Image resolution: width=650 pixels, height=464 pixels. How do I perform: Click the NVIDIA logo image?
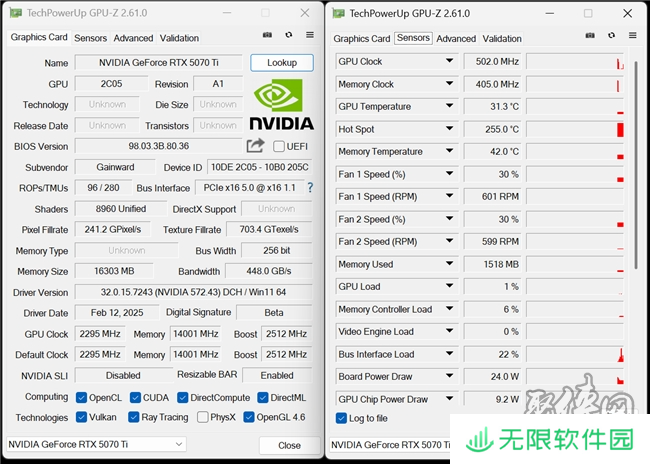(281, 104)
